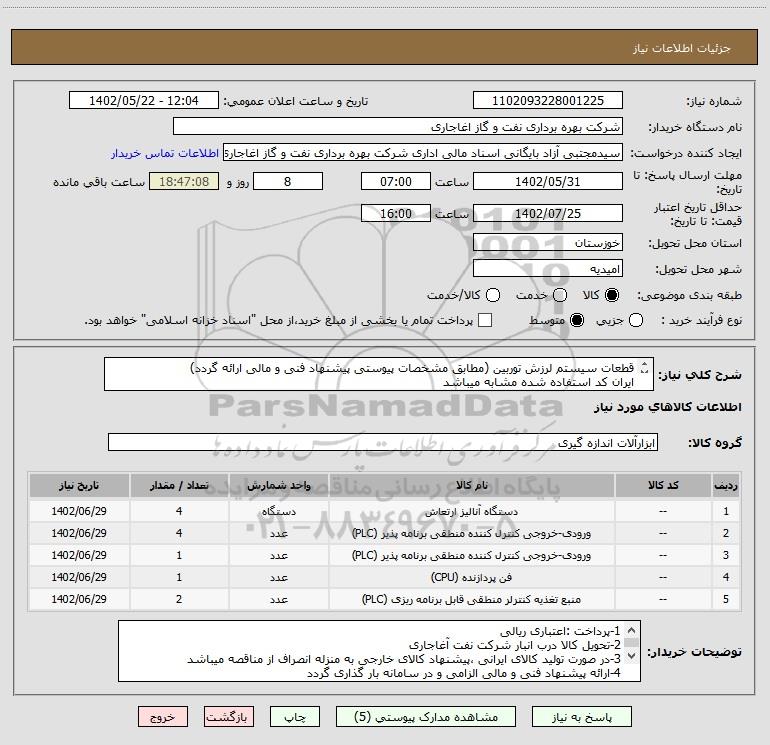Click the شرح کلی نیاز text area
Screen dimensions: 770x745
[379, 375]
